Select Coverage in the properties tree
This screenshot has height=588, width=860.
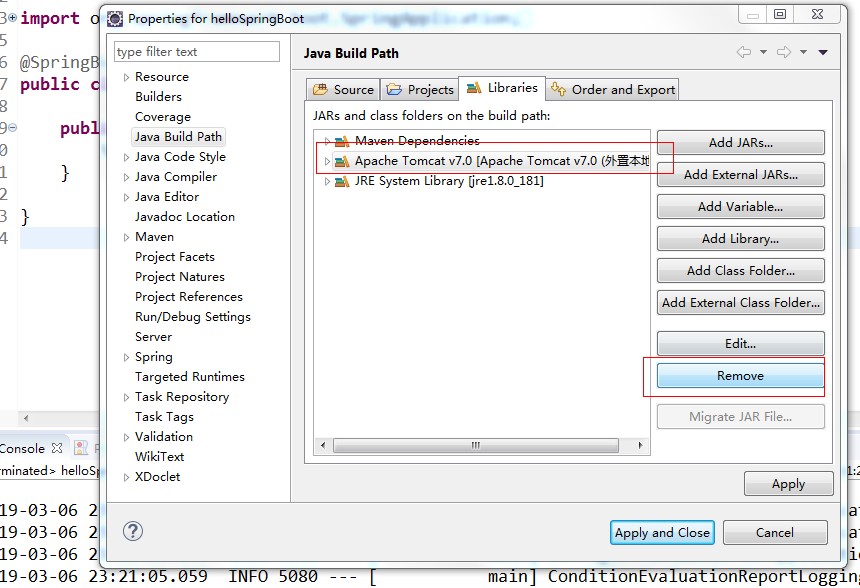click(163, 117)
